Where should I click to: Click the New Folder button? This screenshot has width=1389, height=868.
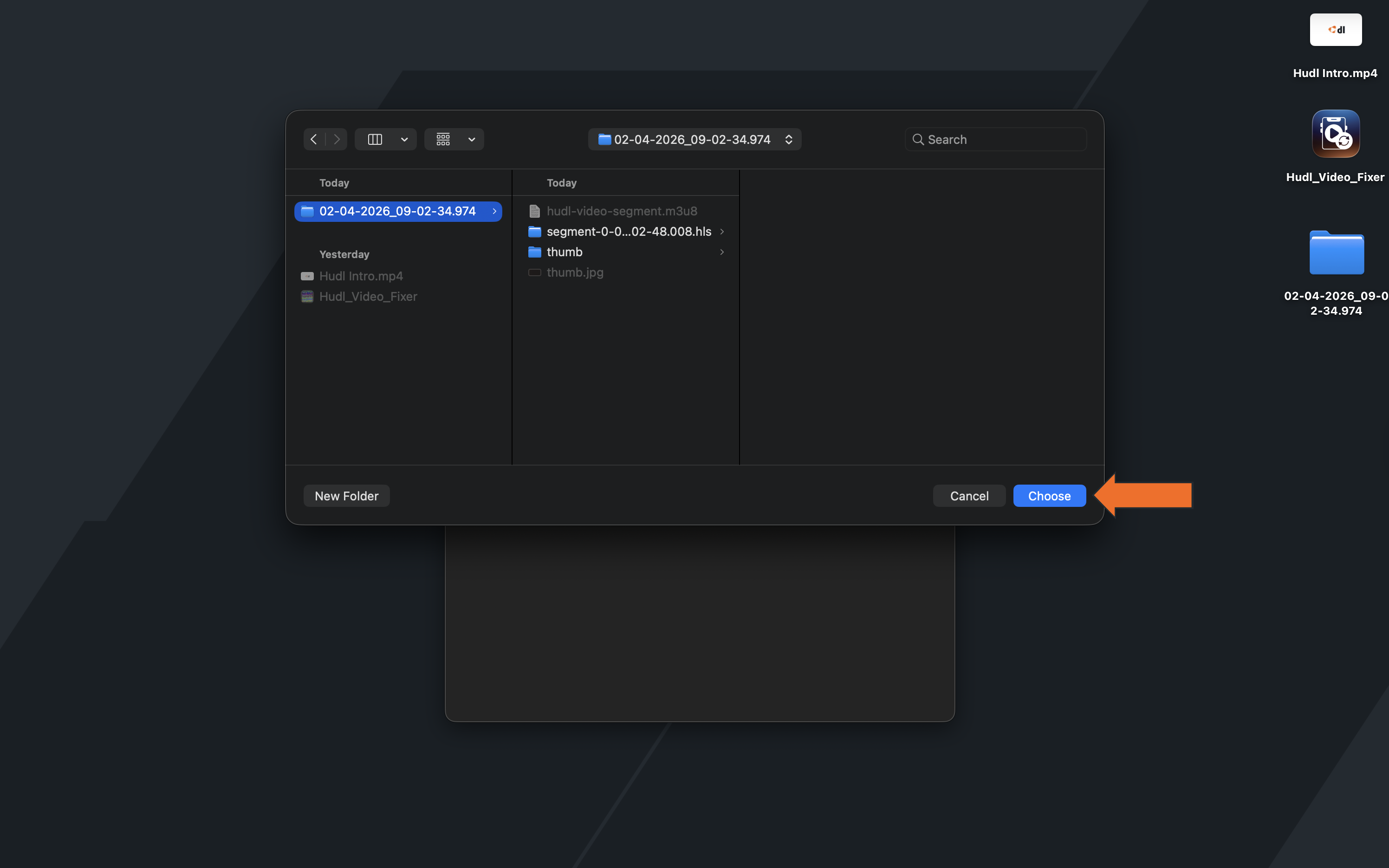point(347,496)
